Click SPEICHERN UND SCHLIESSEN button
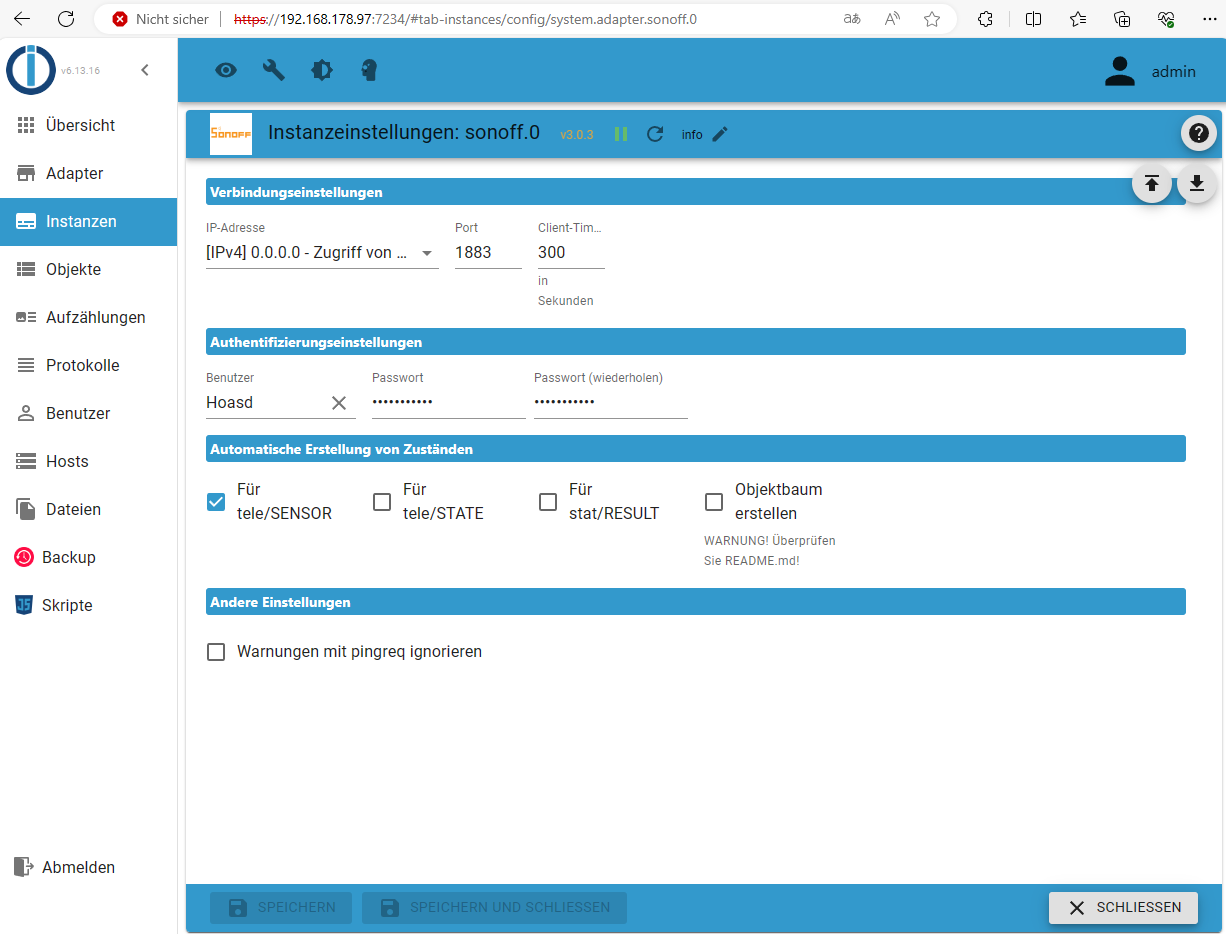Screen dimensions: 1226x934 tap(494, 907)
